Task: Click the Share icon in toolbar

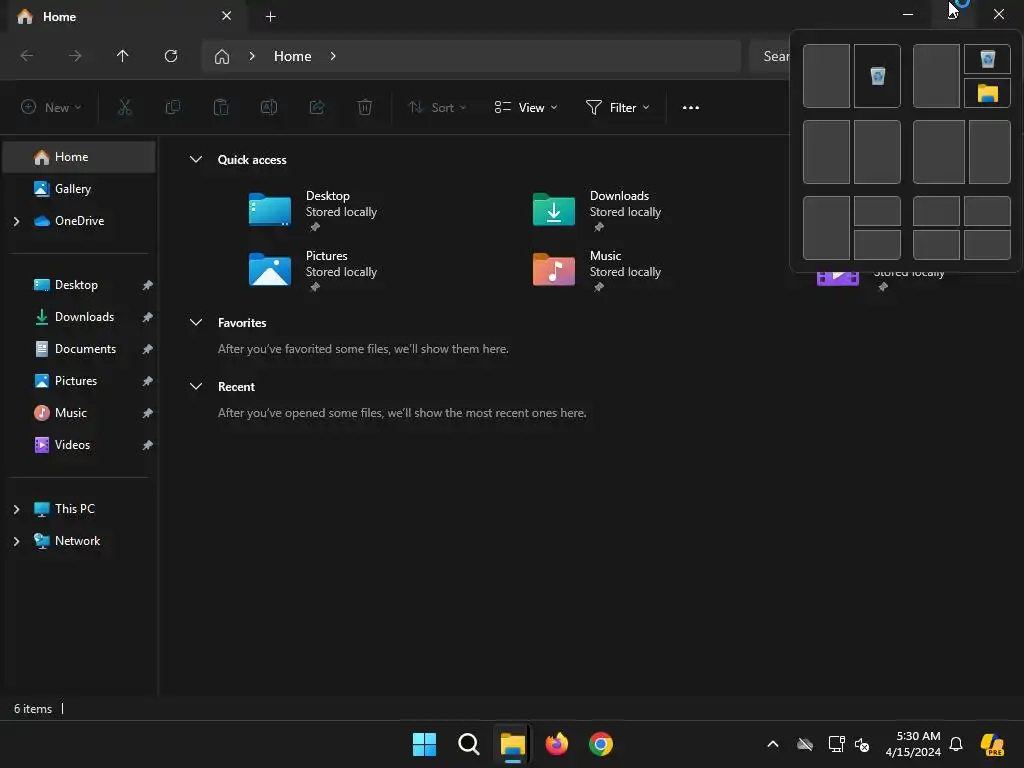Action: [x=317, y=107]
